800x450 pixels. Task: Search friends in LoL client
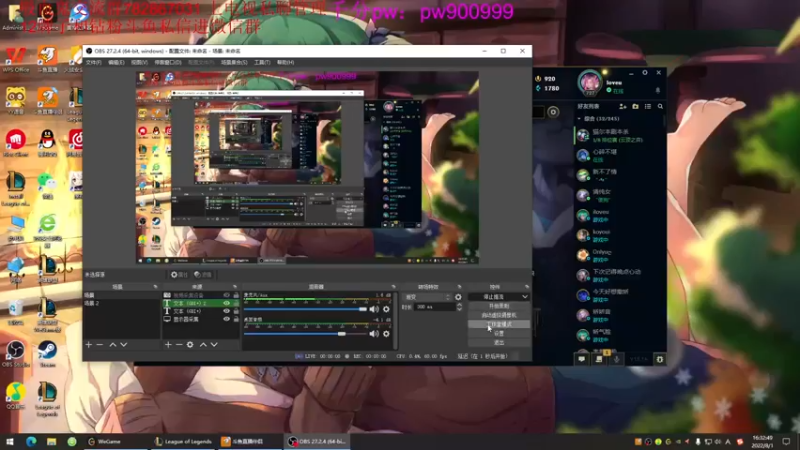(x=660, y=107)
